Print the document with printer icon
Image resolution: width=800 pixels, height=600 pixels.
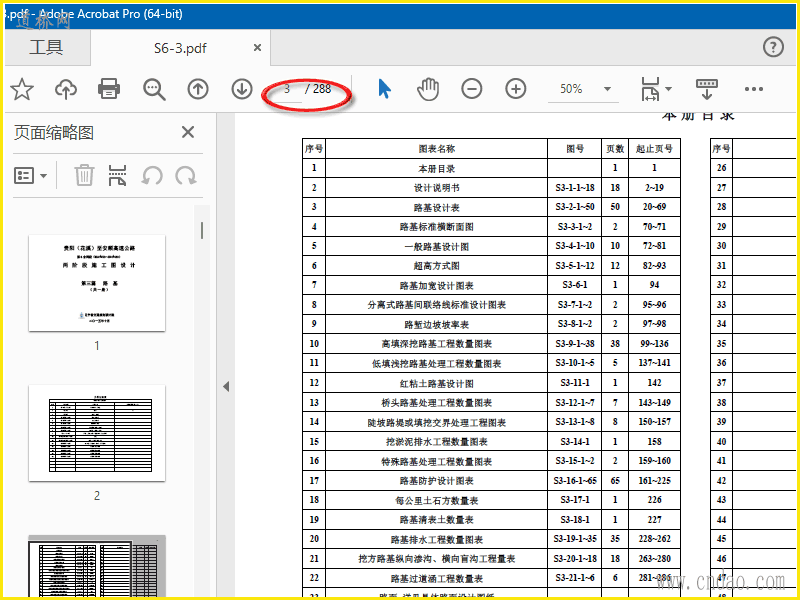(109, 89)
